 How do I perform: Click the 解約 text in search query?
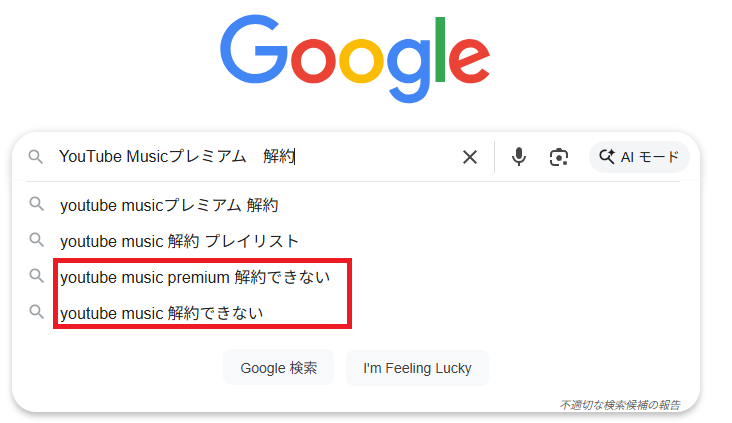coord(278,157)
